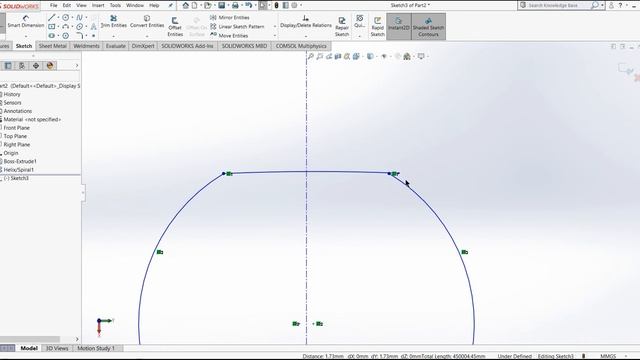Click Mirror Entities button
The height and width of the screenshot is (360, 640).
coord(229,18)
